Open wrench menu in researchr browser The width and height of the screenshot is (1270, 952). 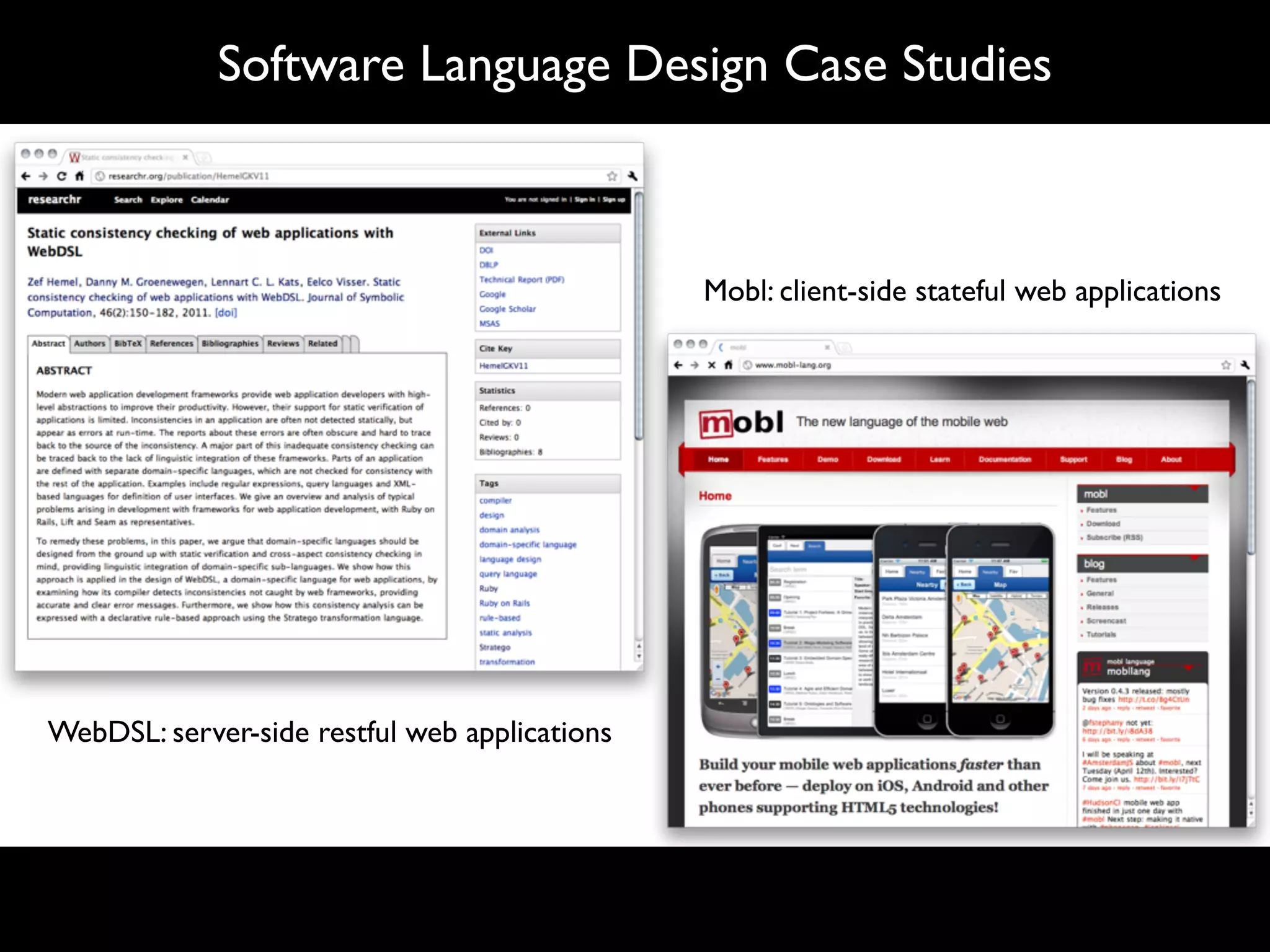[x=633, y=176]
